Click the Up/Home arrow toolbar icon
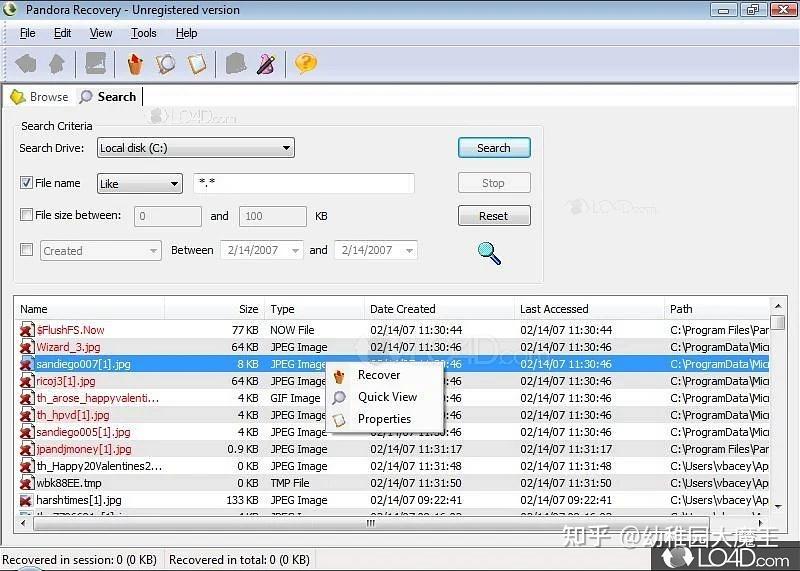800x571 pixels. [57, 64]
